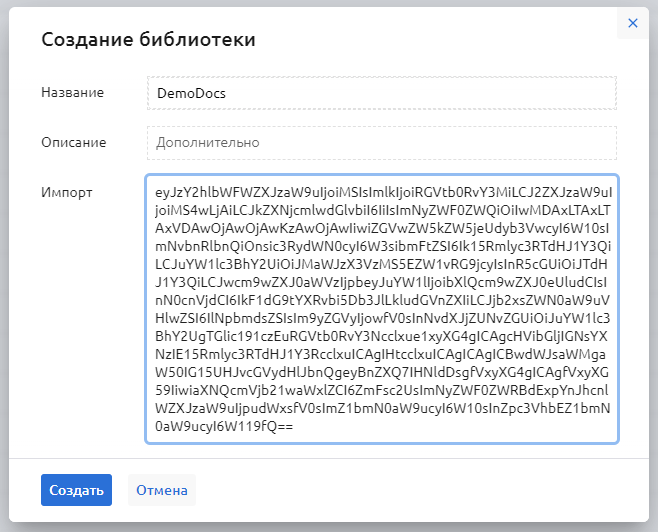Viewport: 658px width, 532px height.
Task: Click import line starting with joiMS4wLjAiLCJkZXN
Action: [x=381, y=209]
